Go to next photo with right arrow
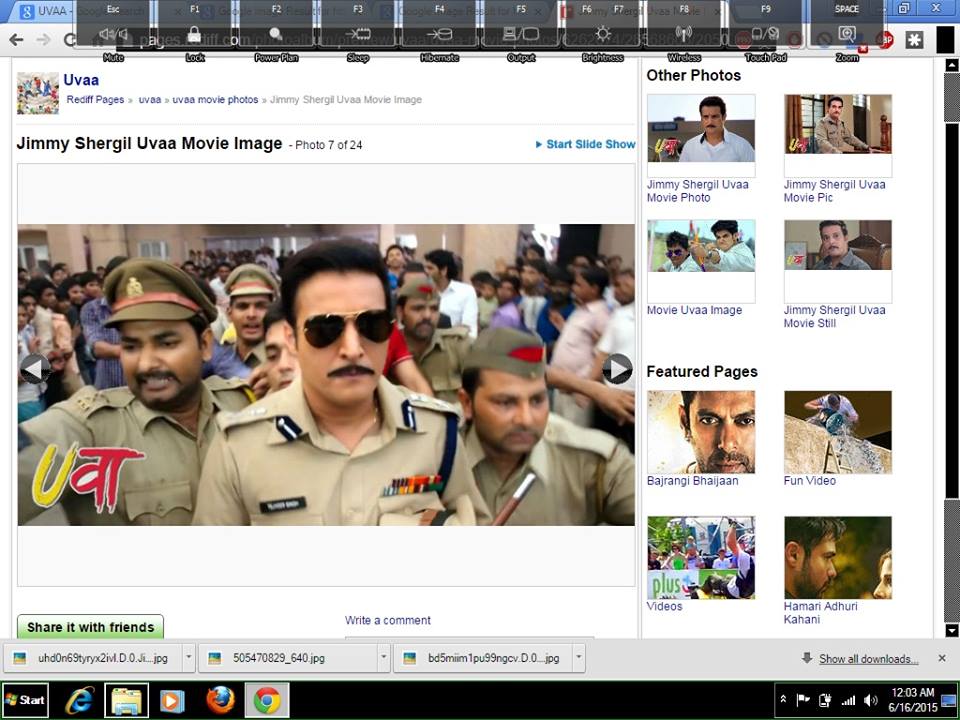The image size is (960, 720). (617, 369)
